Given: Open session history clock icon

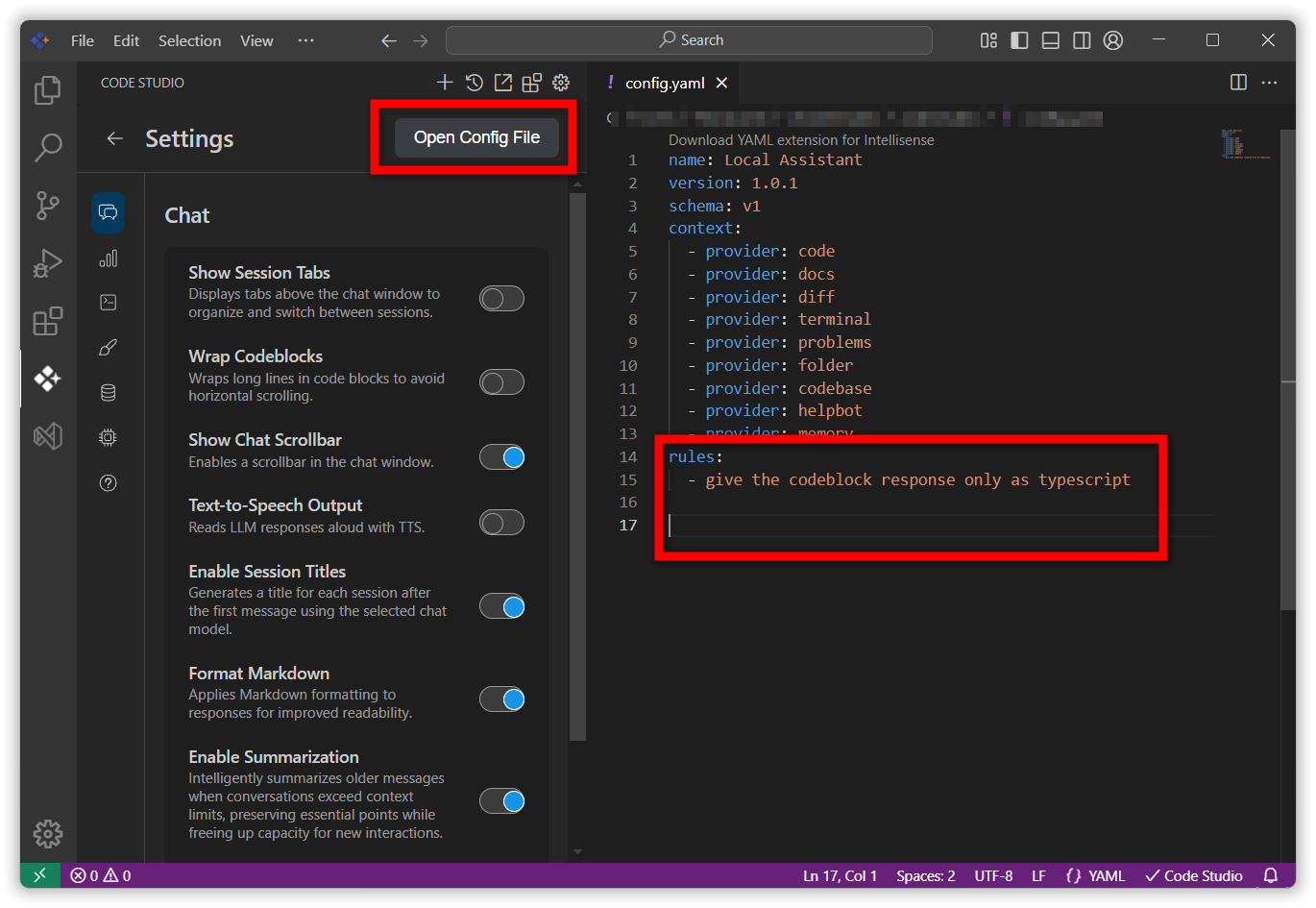Looking at the screenshot, I should 474,83.
